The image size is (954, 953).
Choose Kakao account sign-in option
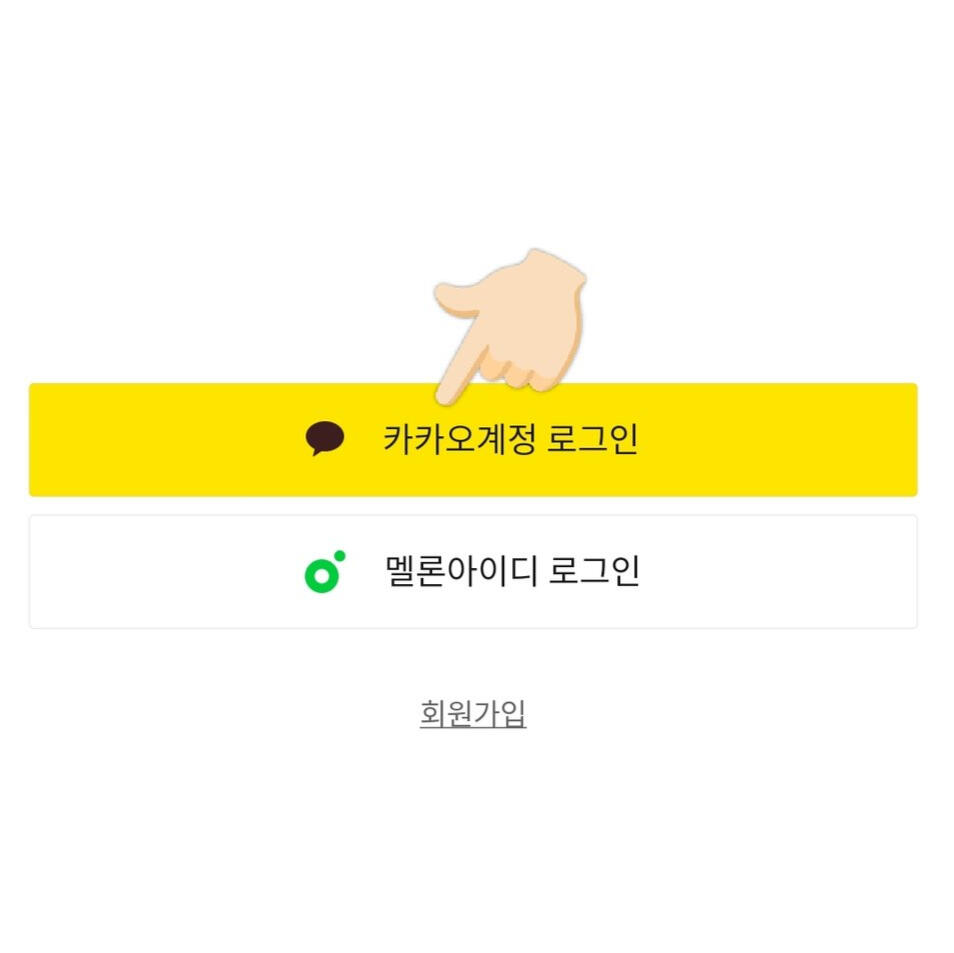coord(473,440)
